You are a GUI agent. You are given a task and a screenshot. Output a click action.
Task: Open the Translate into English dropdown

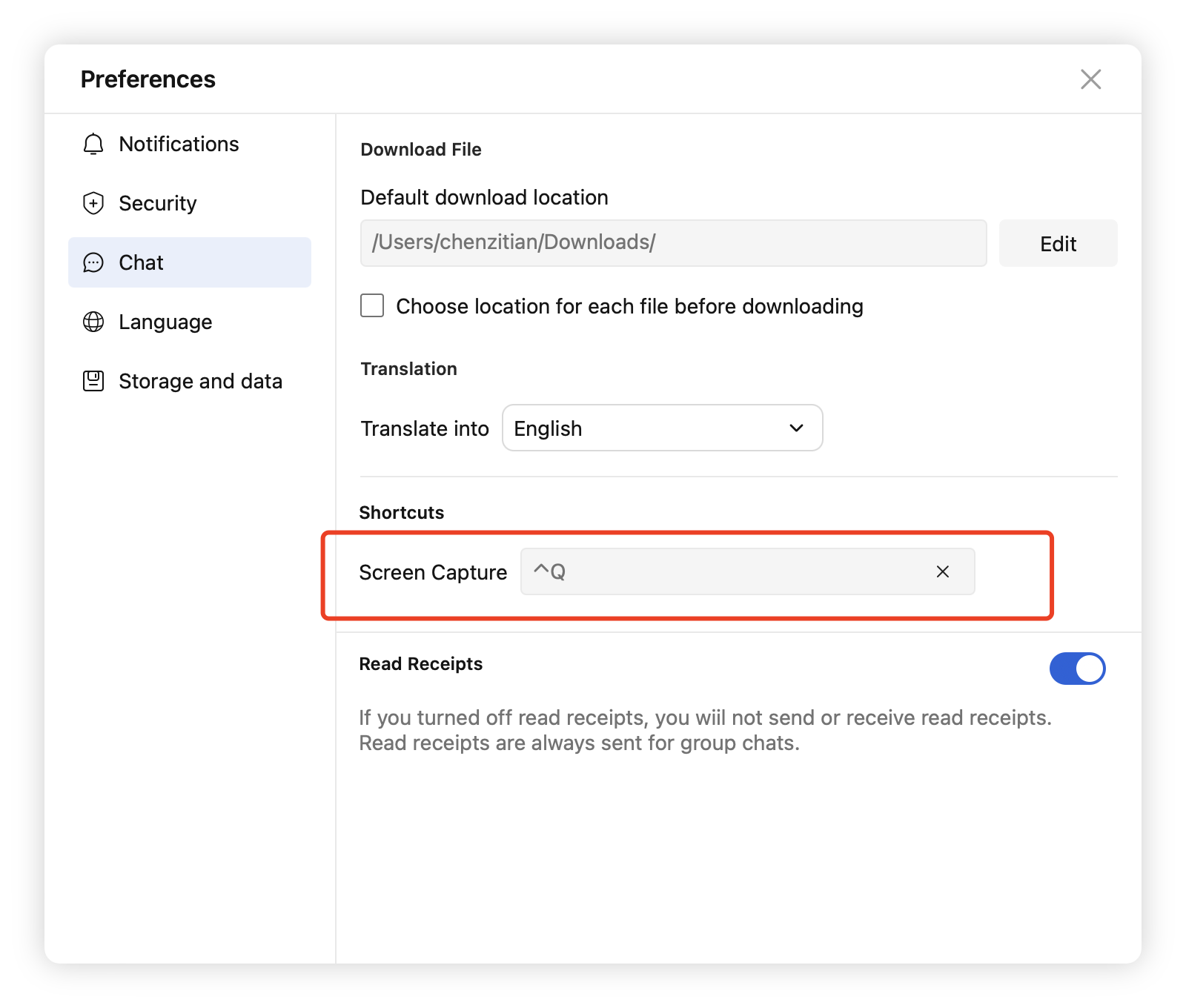pos(661,428)
